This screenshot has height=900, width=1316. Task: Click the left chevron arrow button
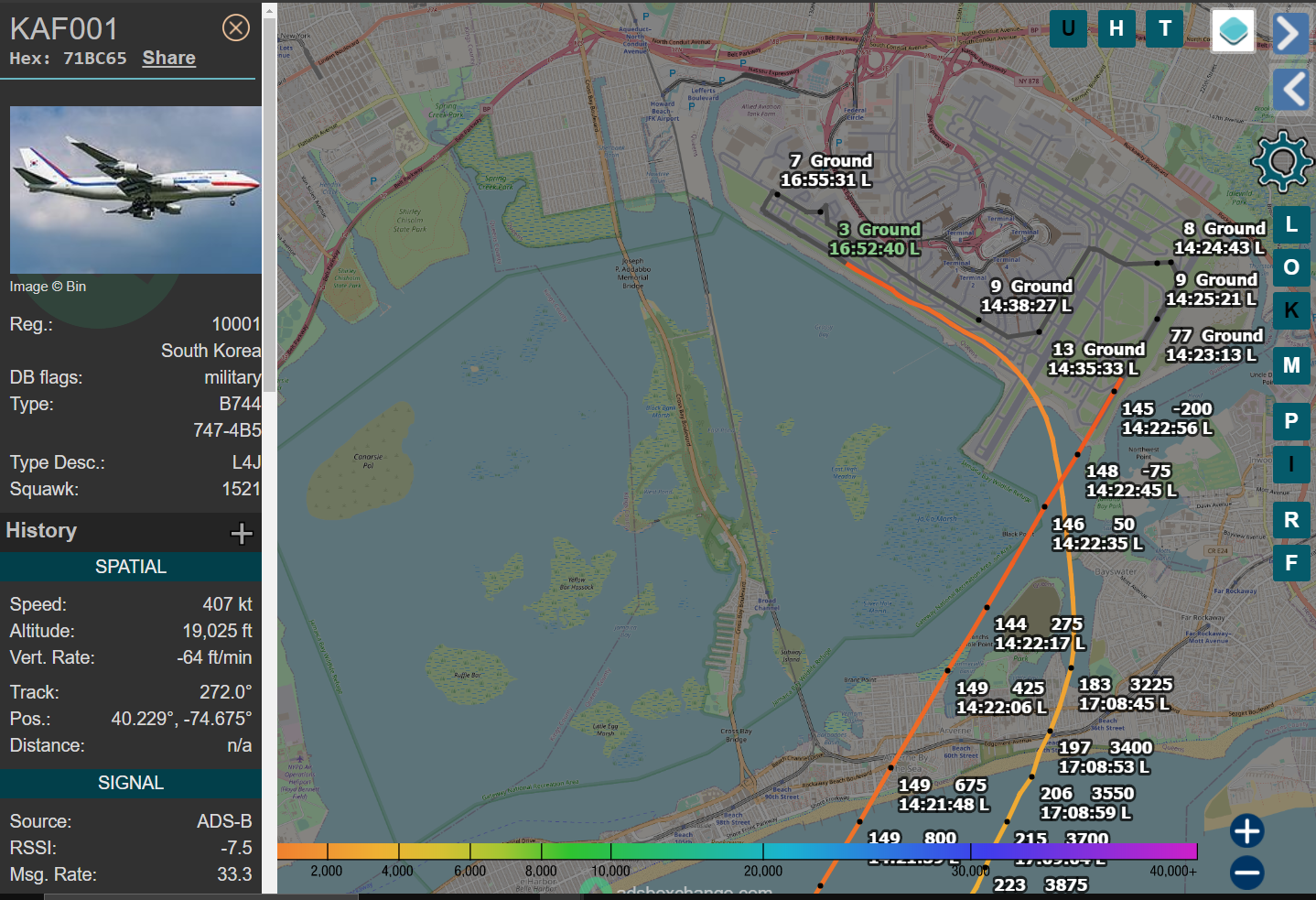pos(1290,89)
